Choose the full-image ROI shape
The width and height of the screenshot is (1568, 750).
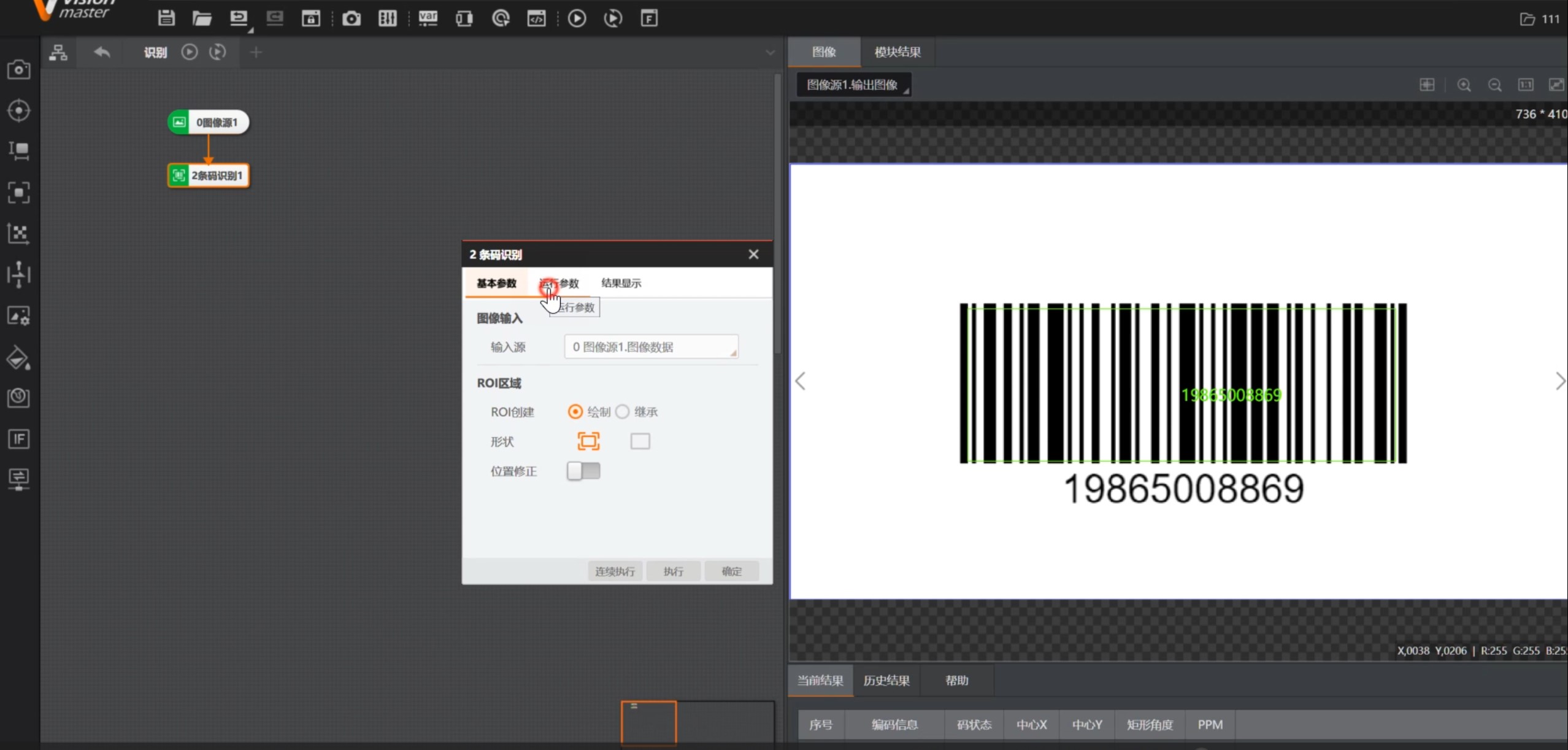588,441
